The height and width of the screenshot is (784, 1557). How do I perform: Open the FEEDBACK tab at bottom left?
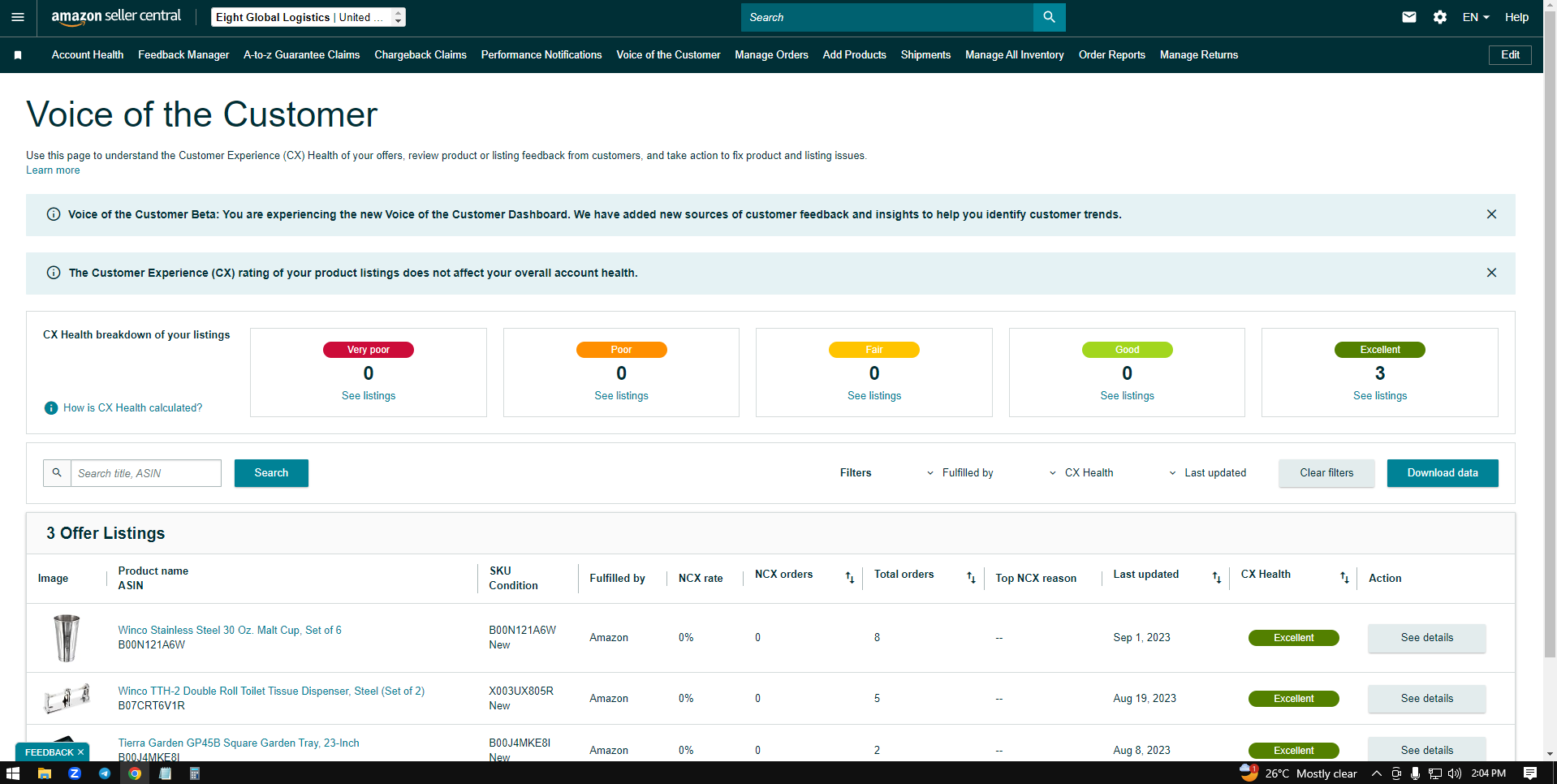(x=50, y=752)
